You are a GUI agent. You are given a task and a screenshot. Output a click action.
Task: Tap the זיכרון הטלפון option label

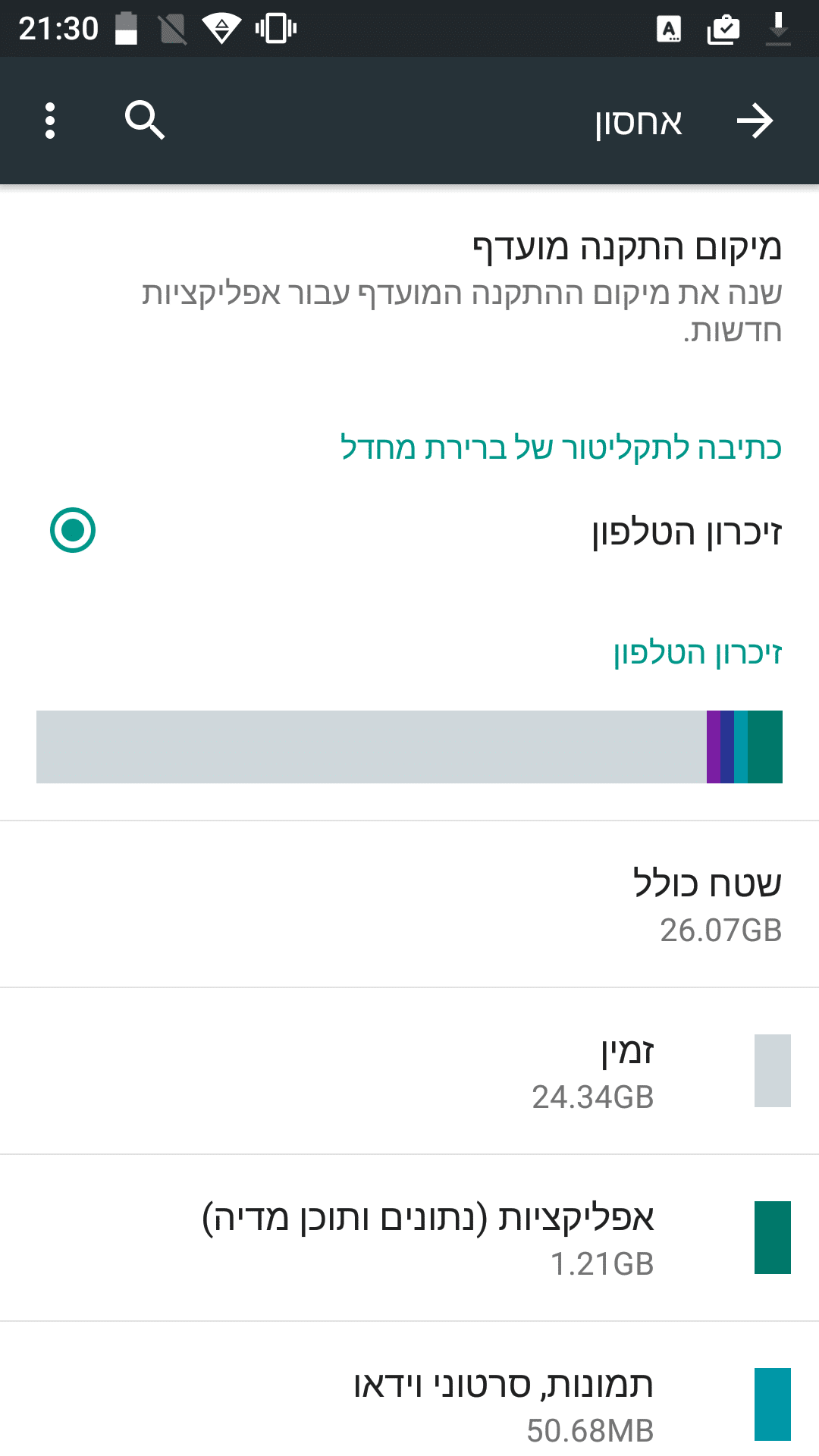[686, 532]
